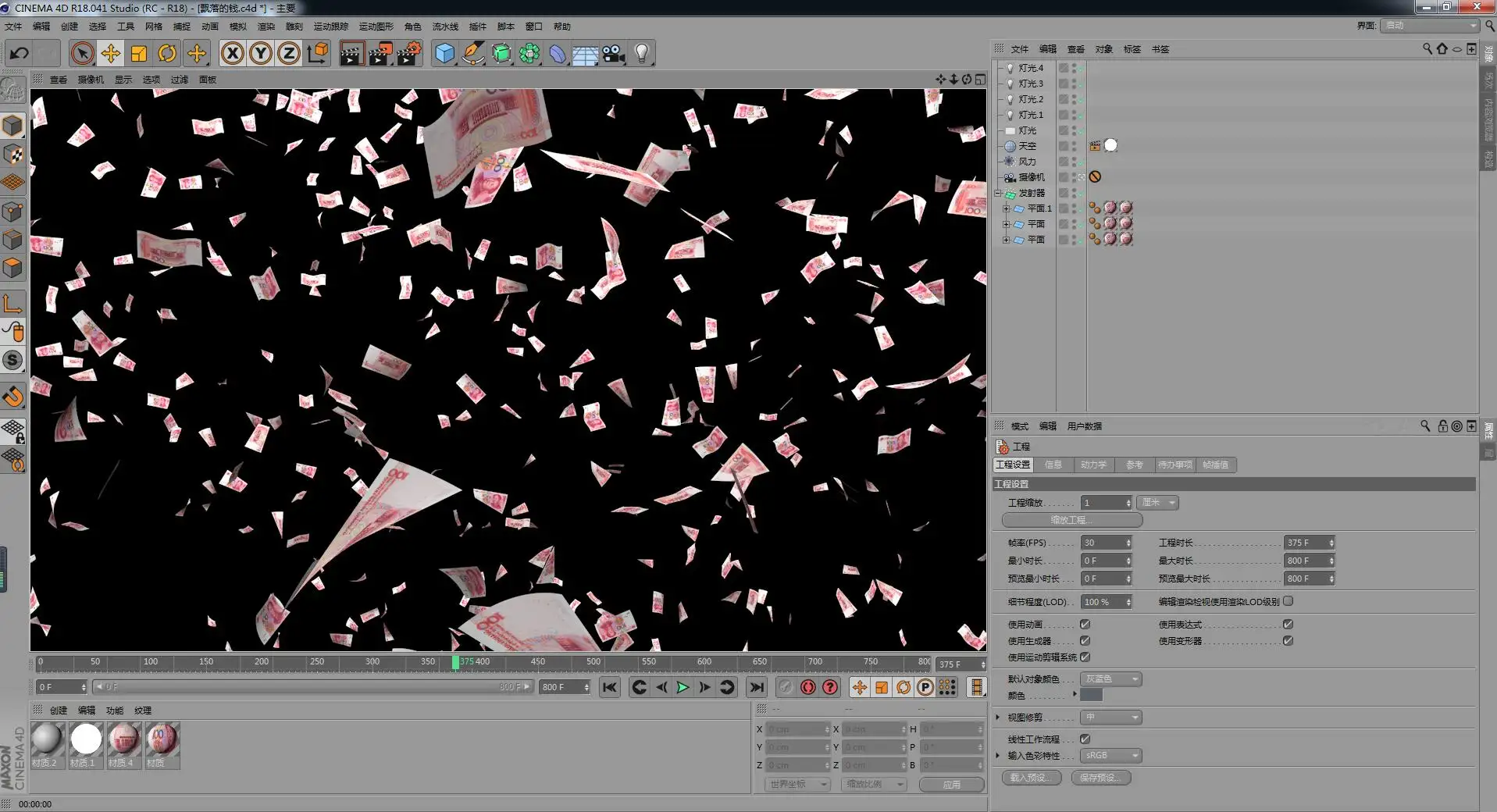Open the 运动图形 menu

pyautogui.click(x=376, y=27)
